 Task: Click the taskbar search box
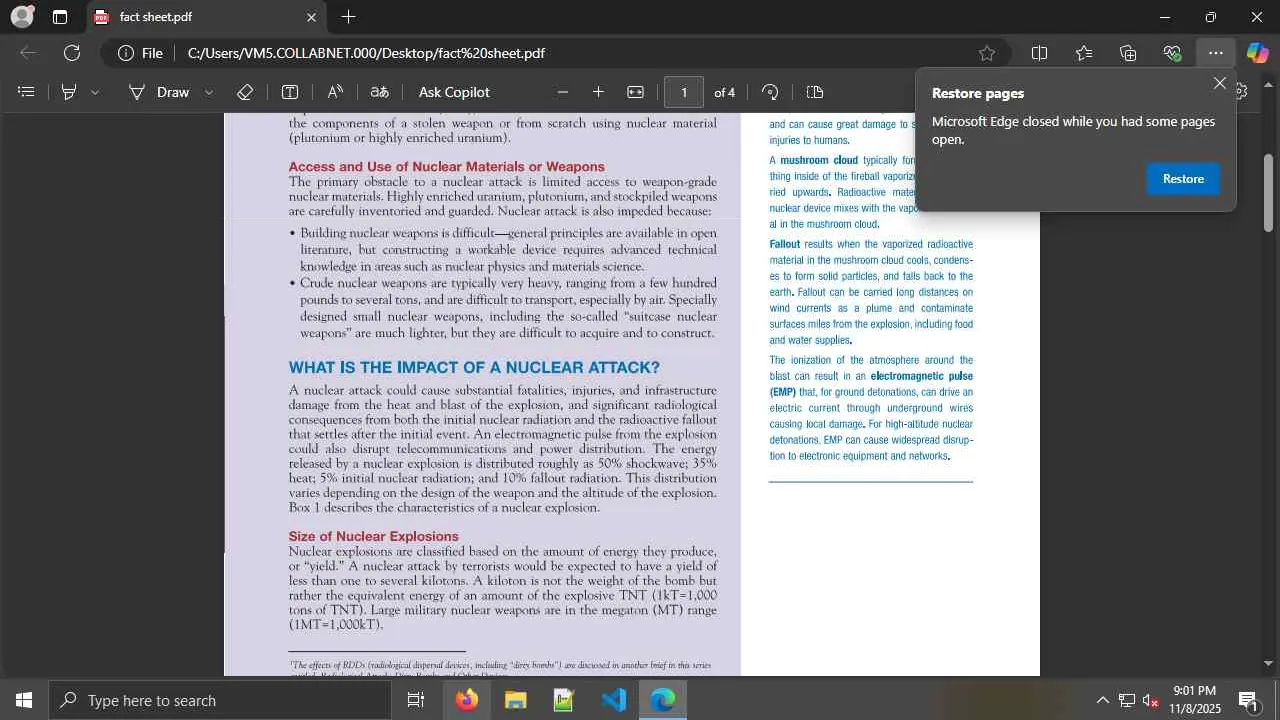click(x=219, y=700)
